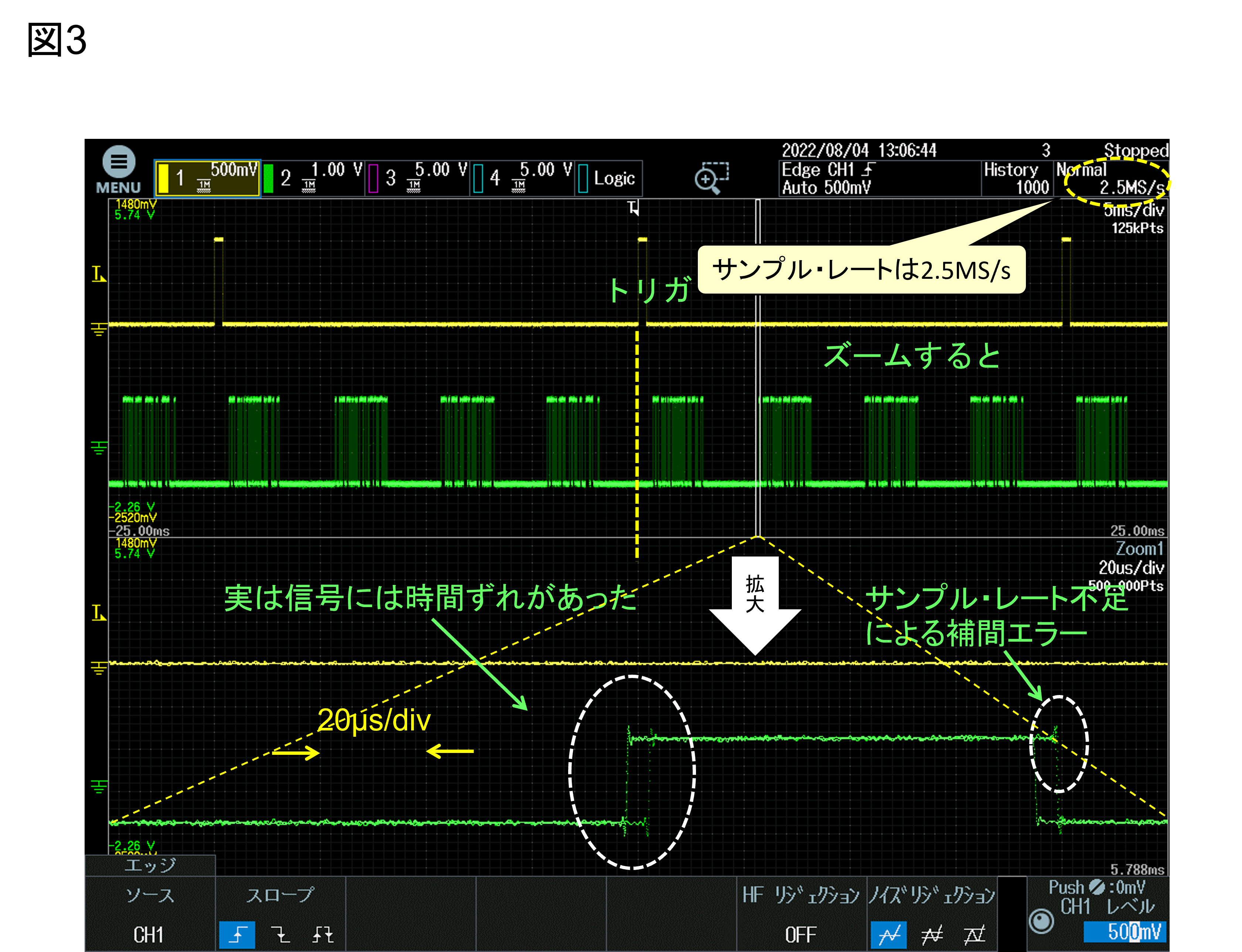
Task: Open the History 1000 box
Action: tap(1017, 178)
